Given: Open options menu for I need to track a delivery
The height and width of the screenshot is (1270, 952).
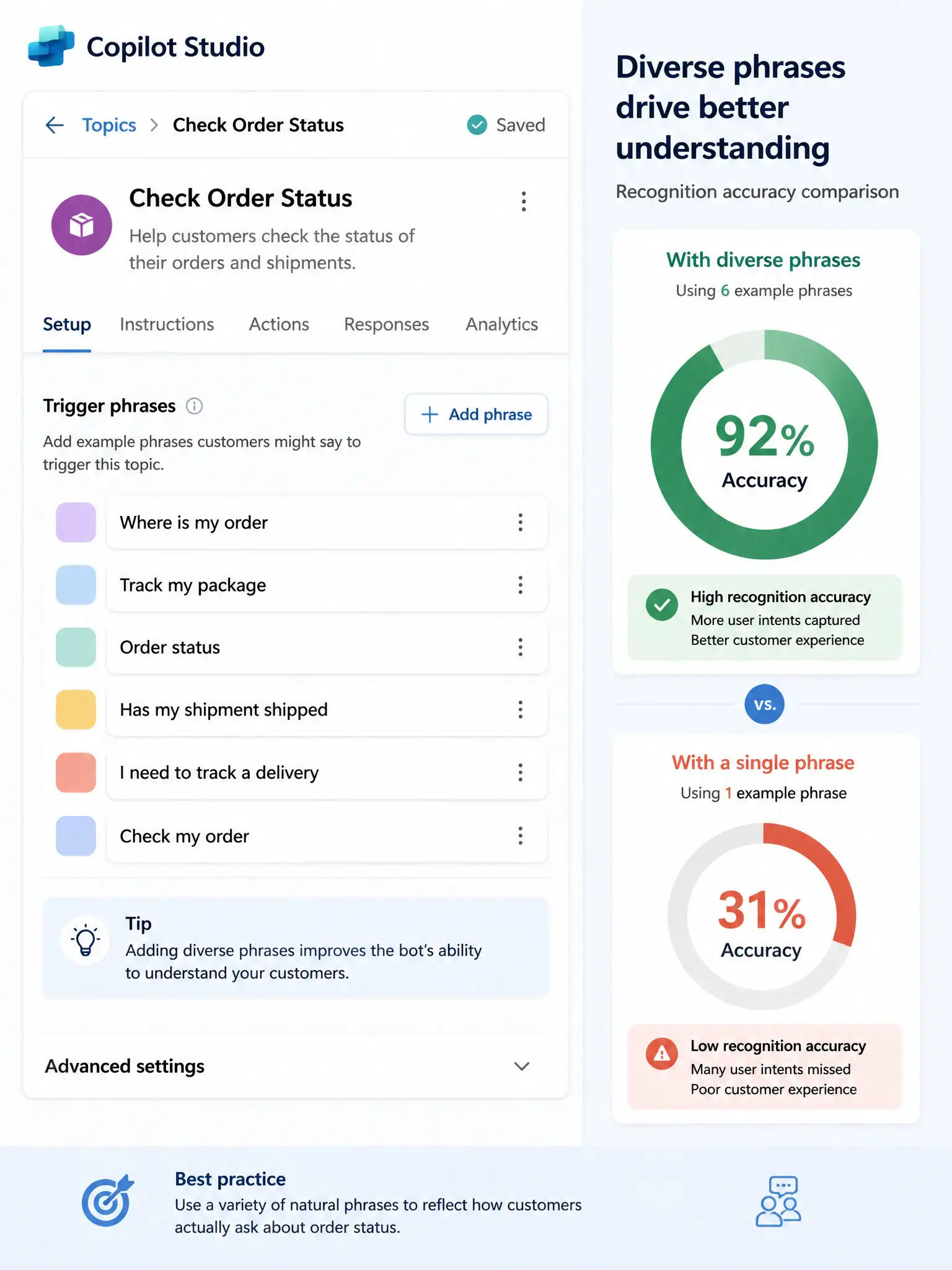Looking at the screenshot, I should tap(520, 773).
